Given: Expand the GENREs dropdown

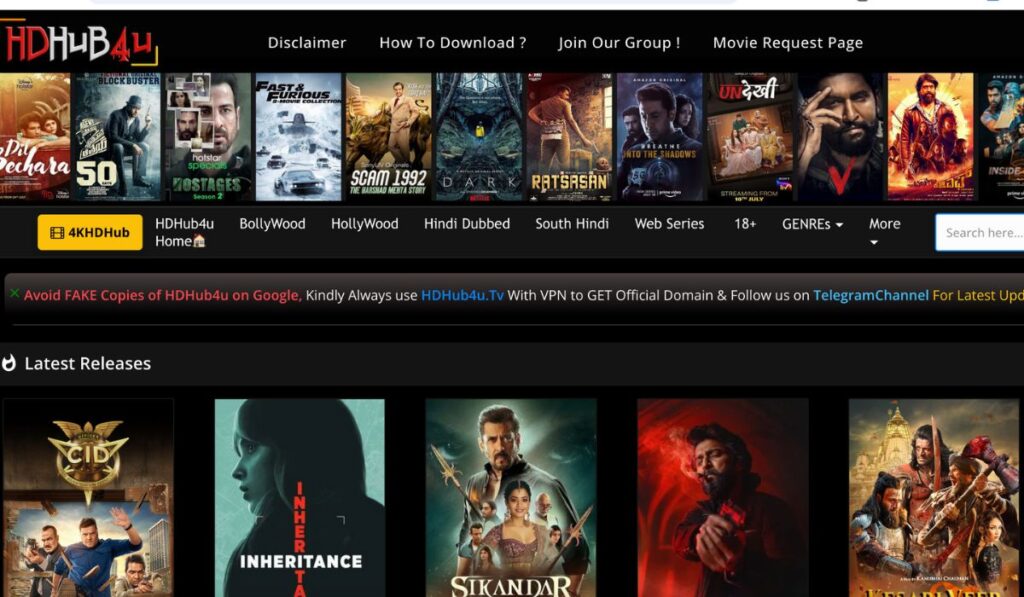Looking at the screenshot, I should point(812,224).
